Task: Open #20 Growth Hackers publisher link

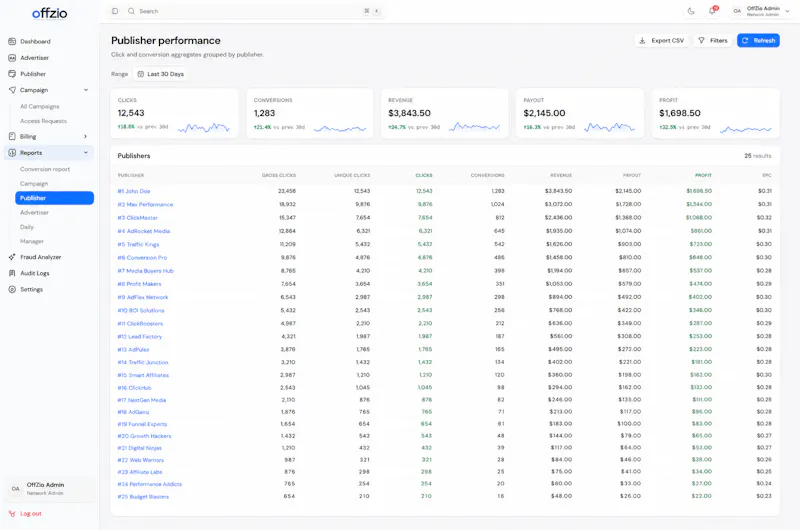Action: [144, 436]
